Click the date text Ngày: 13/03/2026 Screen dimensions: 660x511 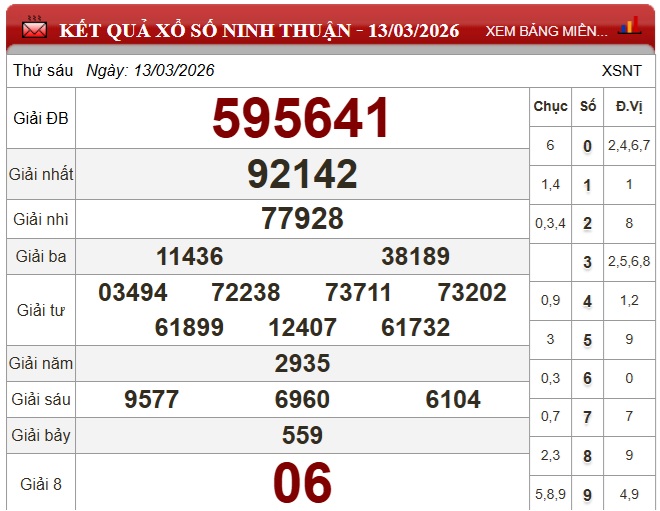tap(150, 71)
